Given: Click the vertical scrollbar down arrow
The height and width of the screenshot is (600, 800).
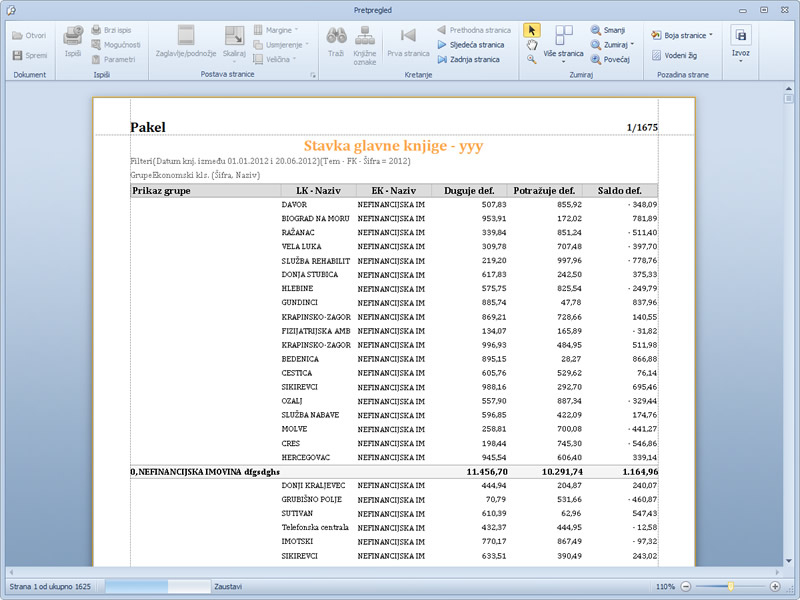Looking at the screenshot, I should pos(789,561).
